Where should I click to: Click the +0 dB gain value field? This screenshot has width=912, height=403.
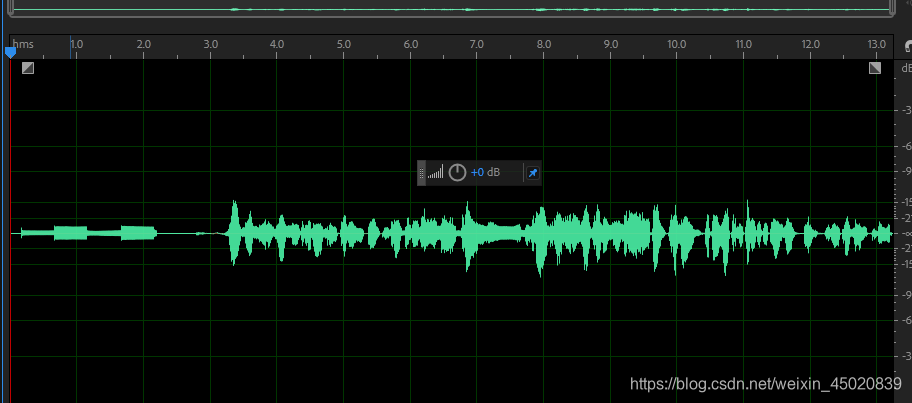point(485,173)
